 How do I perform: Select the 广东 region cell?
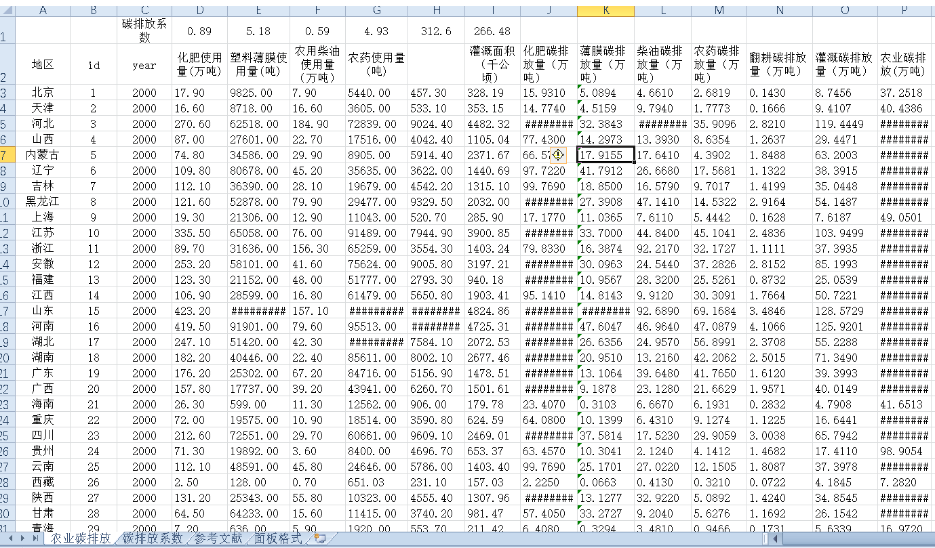coord(42,373)
